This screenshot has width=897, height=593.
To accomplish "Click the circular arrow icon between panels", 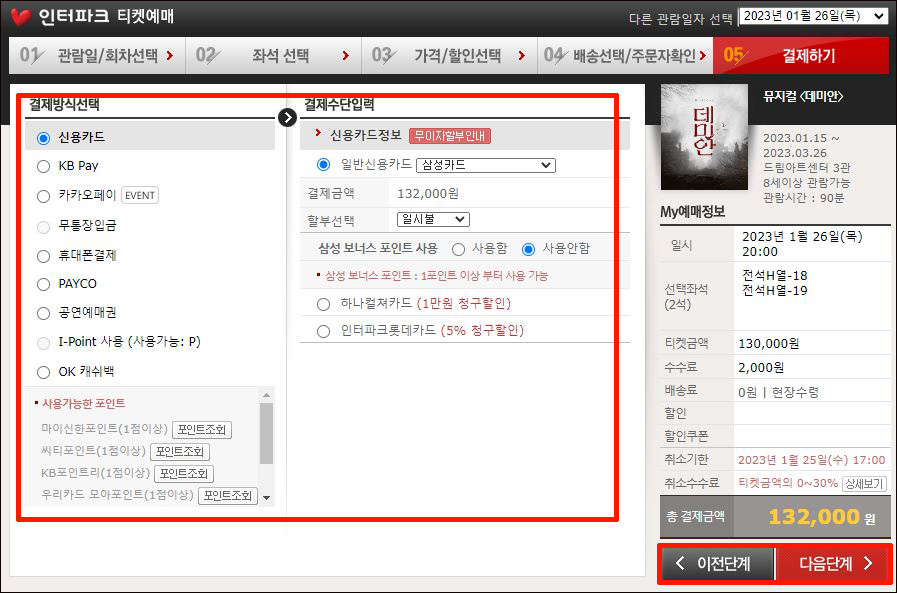I will point(287,118).
